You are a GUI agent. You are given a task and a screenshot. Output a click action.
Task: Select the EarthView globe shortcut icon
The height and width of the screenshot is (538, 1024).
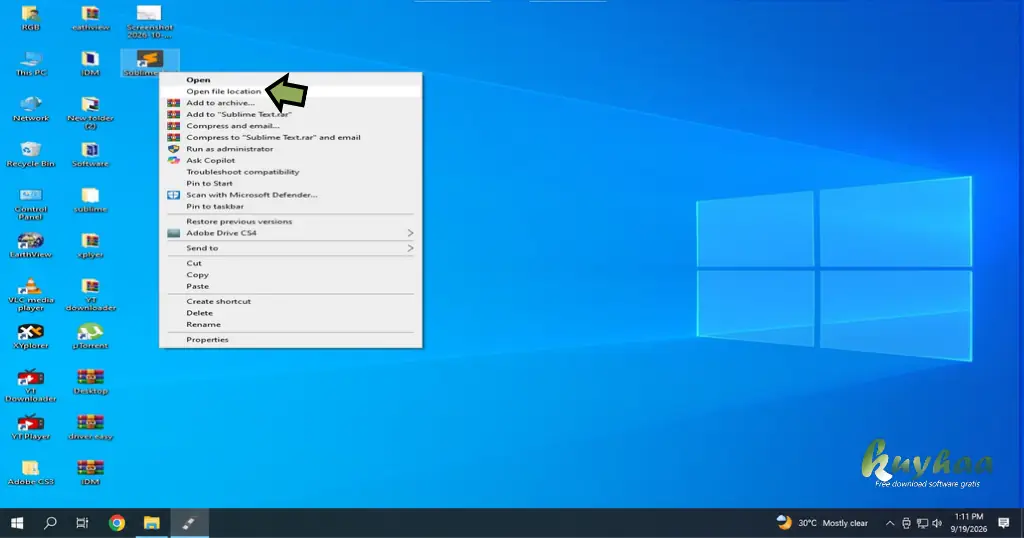[x=31, y=245]
